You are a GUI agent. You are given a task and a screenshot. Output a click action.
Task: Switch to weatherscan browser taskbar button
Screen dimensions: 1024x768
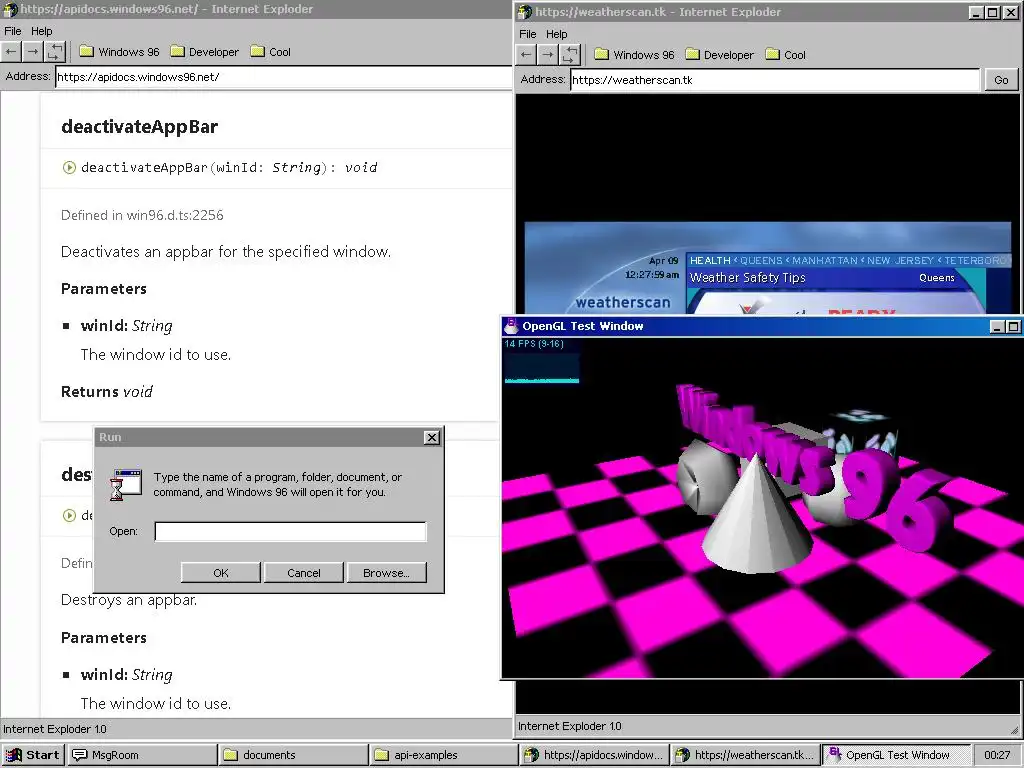click(746, 755)
